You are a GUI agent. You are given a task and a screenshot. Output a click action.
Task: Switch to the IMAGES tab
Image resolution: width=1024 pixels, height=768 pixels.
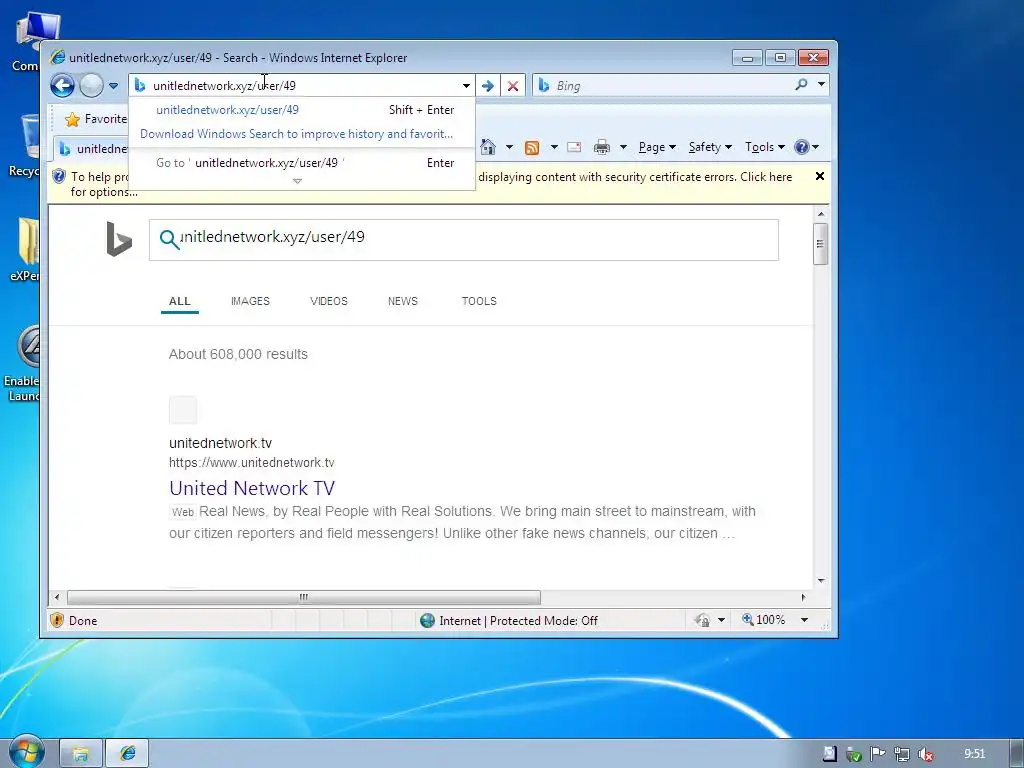coord(250,301)
